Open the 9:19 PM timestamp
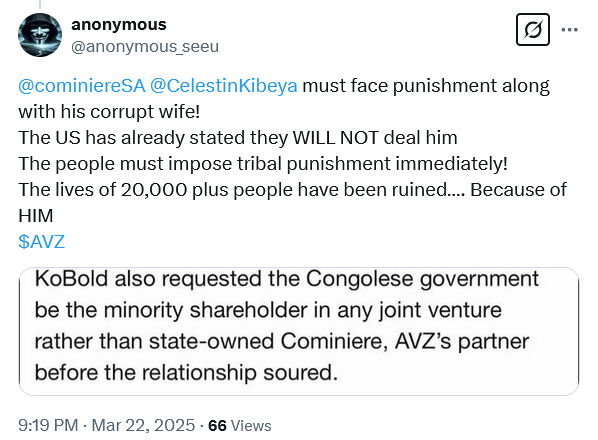The image size is (598, 440). 48,426
